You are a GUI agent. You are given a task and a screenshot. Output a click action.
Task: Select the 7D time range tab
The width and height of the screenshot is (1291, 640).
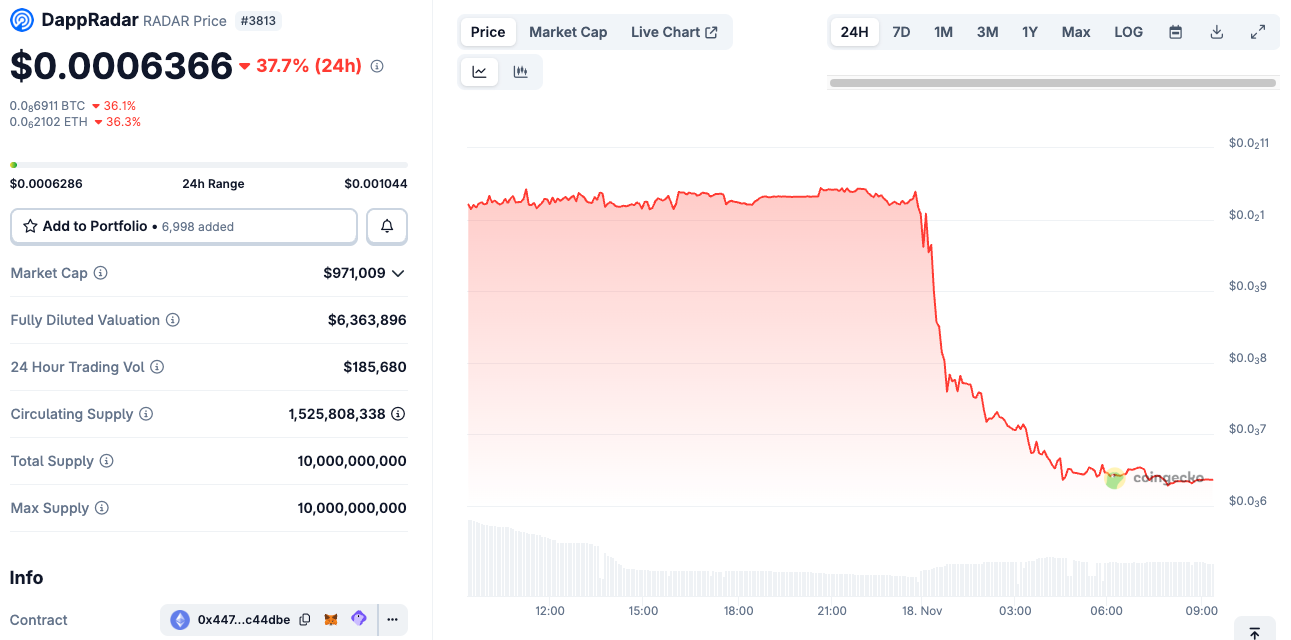click(x=900, y=31)
